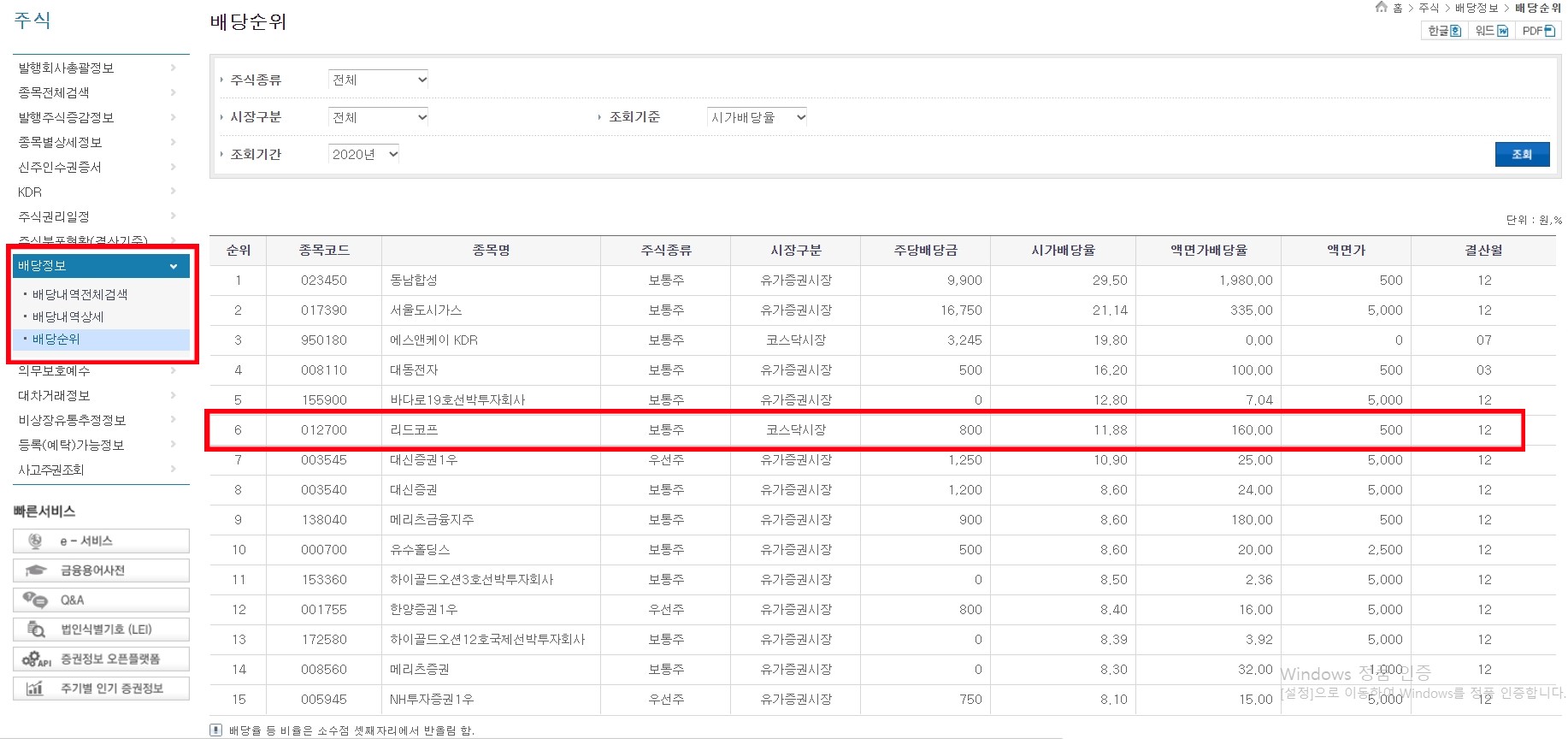1568x739 pixels.
Task: Open 법인식별기호 (LEI) quick link
Action: [101, 630]
